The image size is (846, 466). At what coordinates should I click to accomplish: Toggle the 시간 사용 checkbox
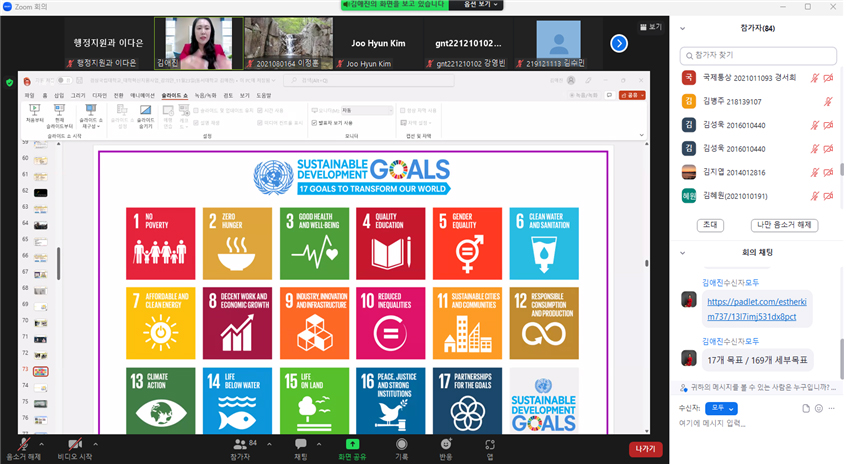[x=260, y=111]
